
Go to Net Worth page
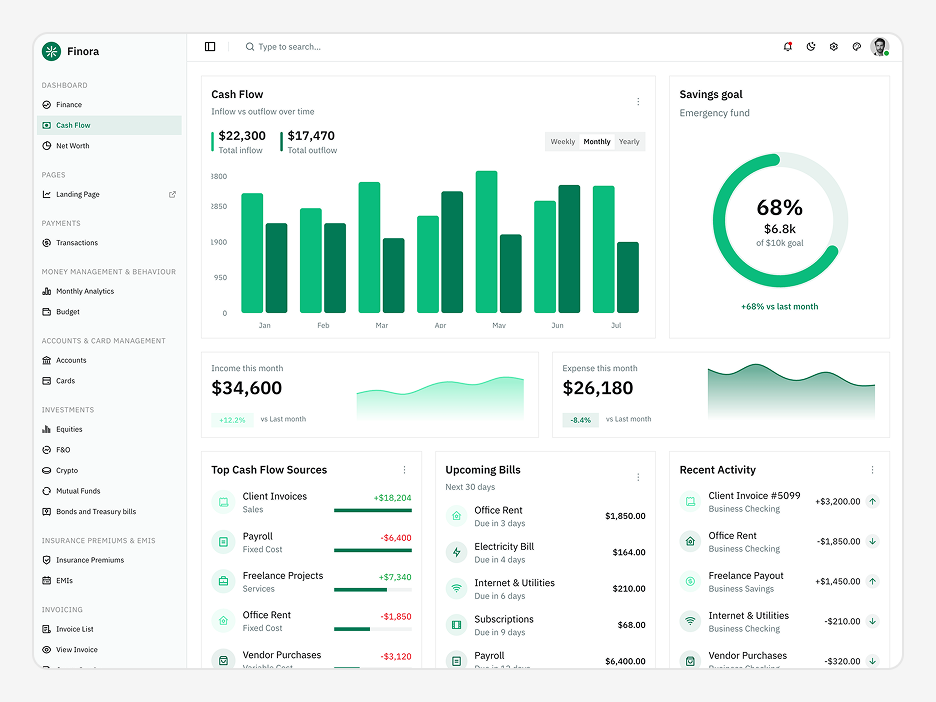[109, 146]
